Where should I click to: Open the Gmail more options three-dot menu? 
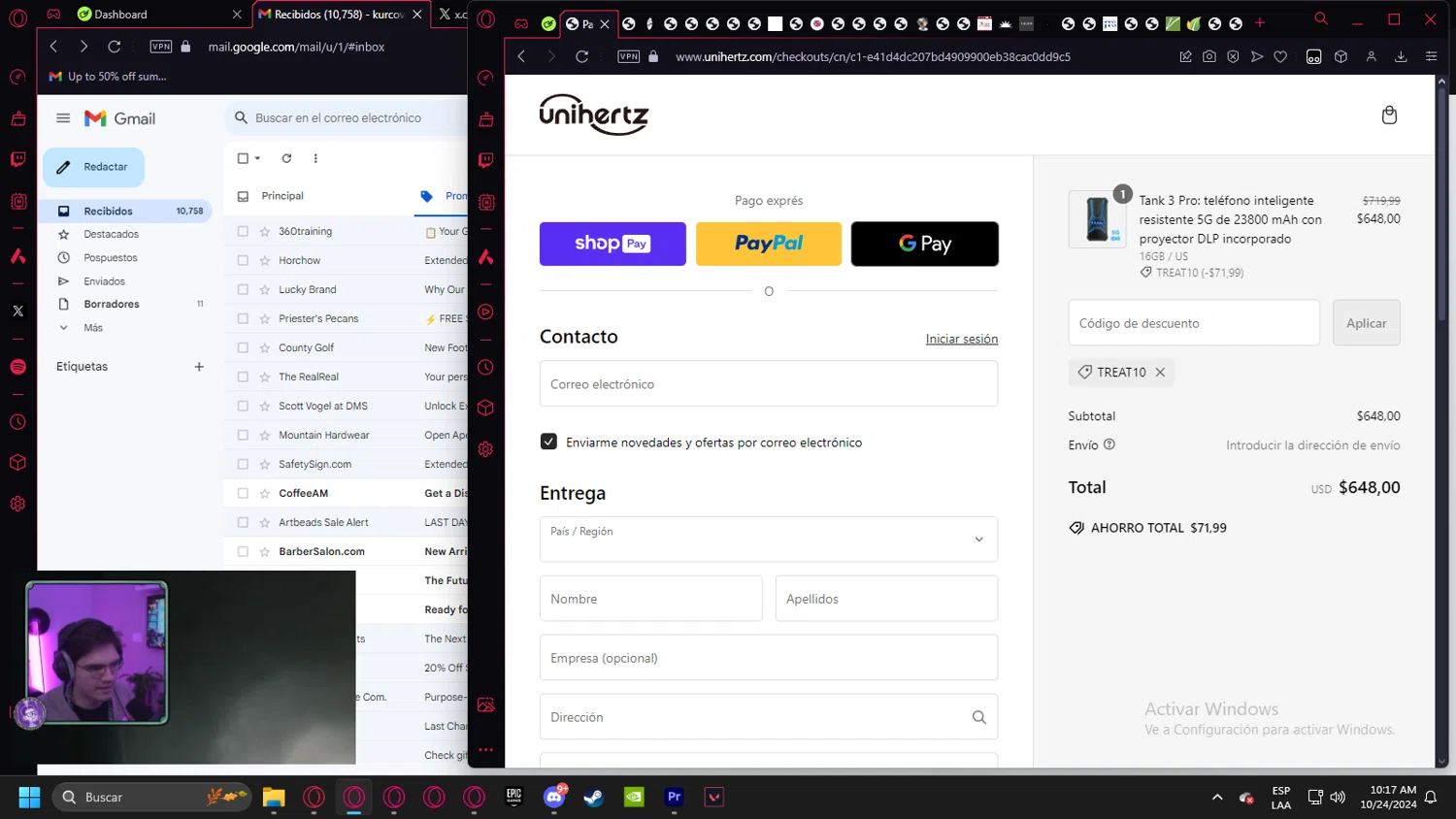(315, 158)
